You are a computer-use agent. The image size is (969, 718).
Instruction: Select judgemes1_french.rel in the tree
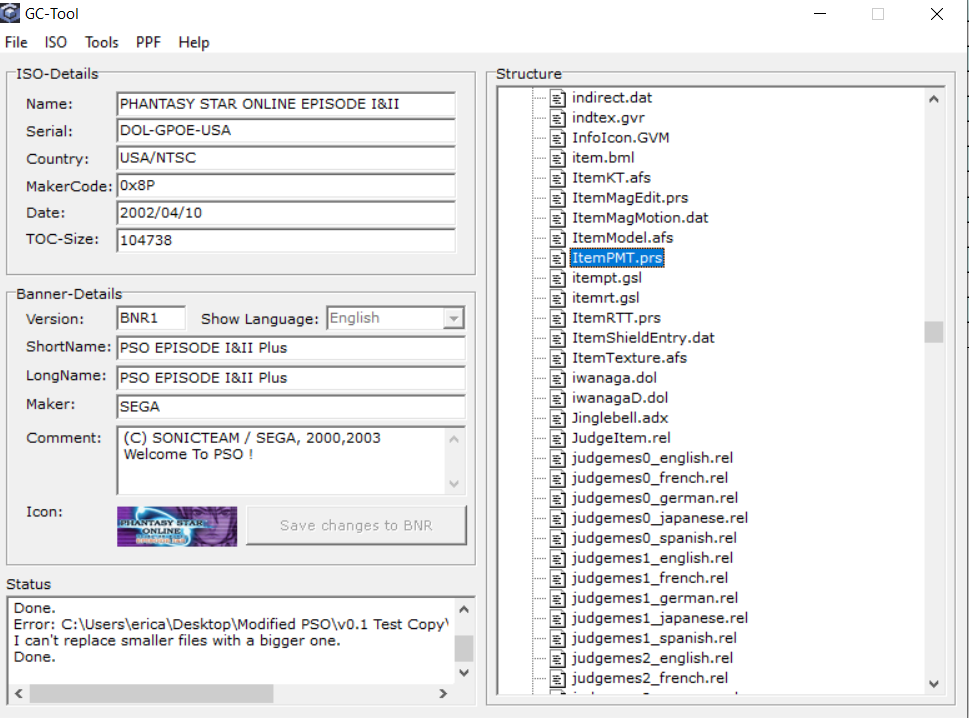pos(650,578)
